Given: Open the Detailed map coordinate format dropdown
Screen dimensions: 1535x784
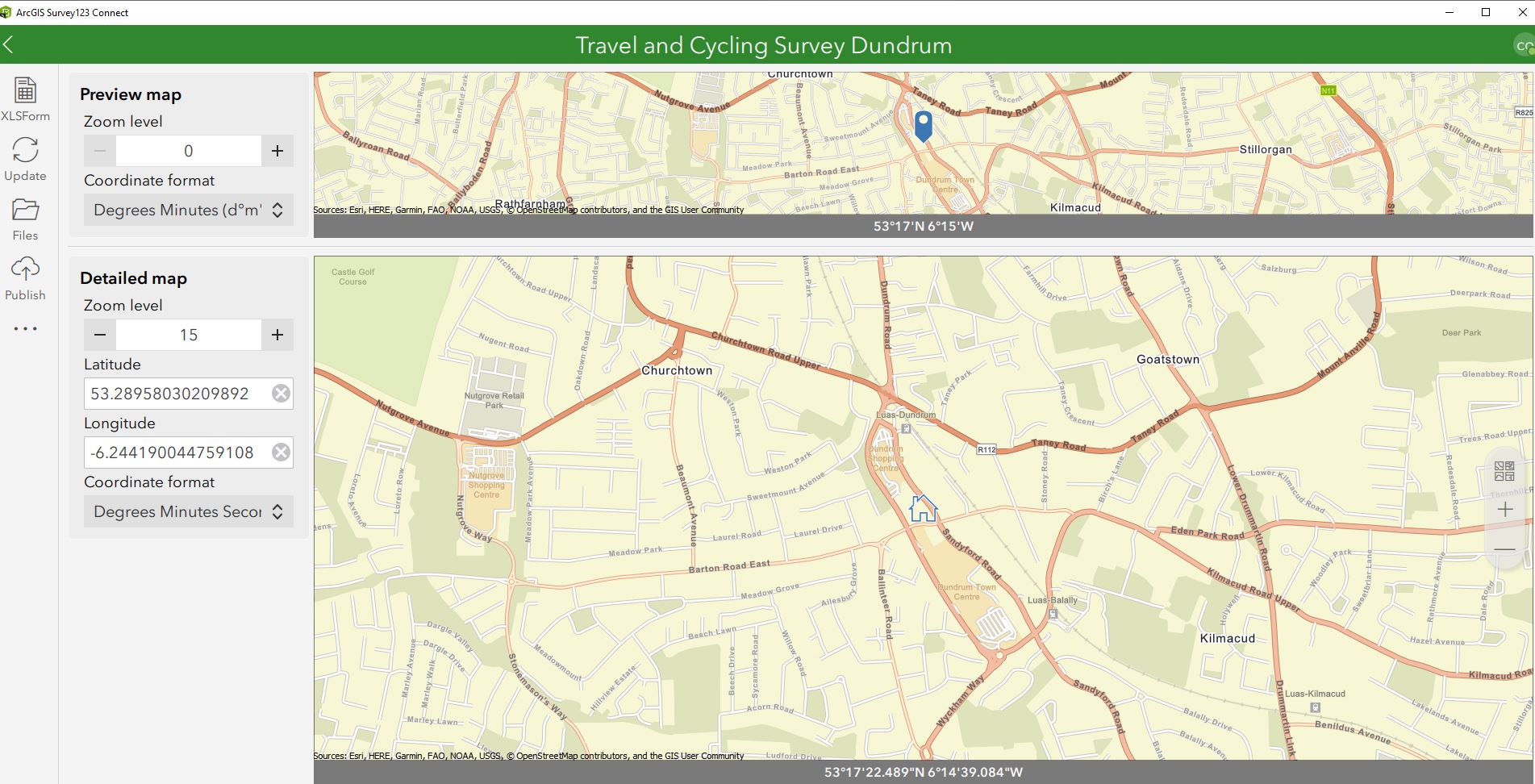Looking at the screenshot, I should point(187,511).
